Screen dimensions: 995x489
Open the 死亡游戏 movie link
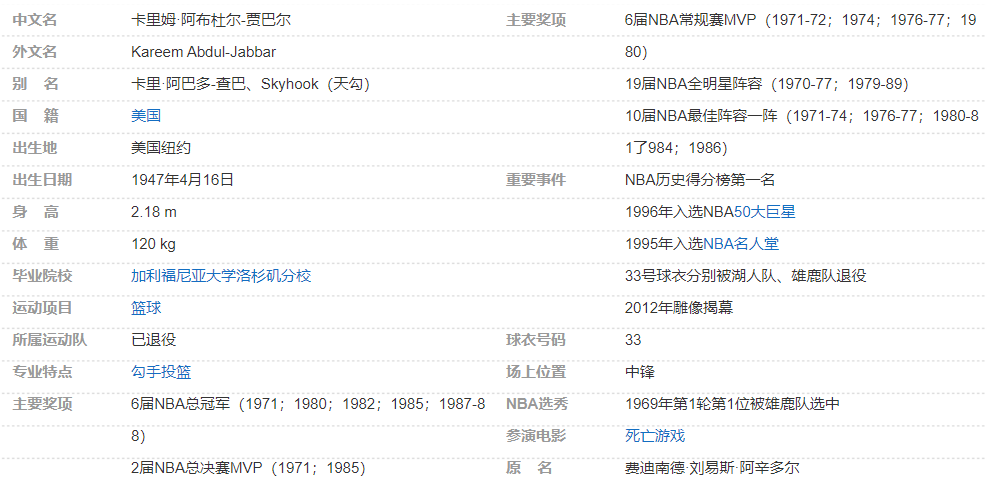pyautogui.click(x=656, y=436)
